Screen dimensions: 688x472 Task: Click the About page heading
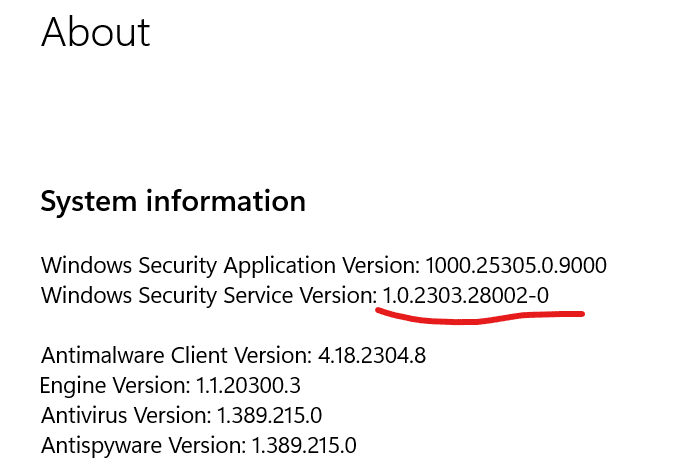point(96,32)
